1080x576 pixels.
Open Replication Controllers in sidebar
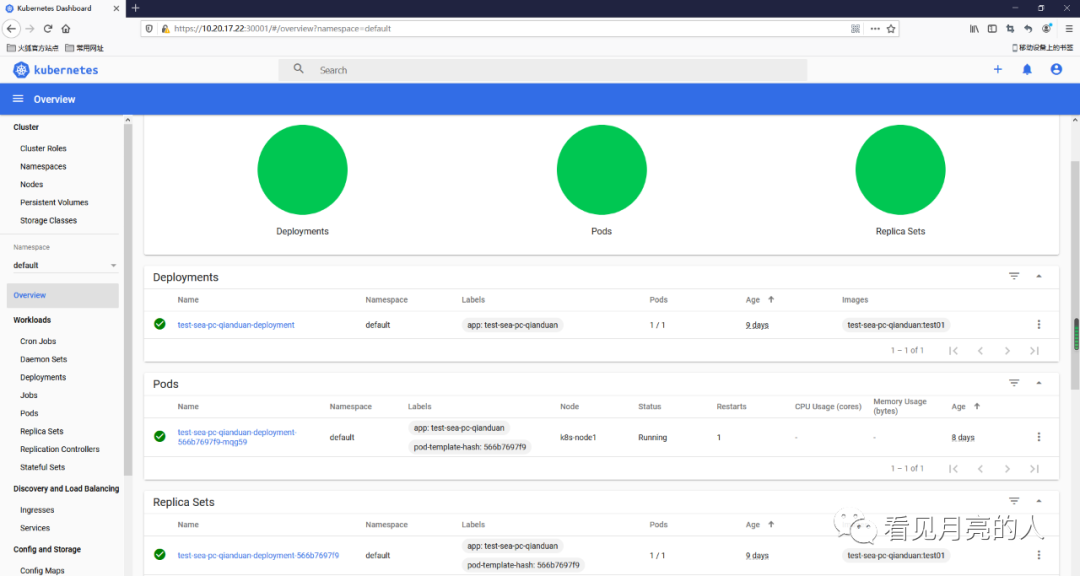60,449
